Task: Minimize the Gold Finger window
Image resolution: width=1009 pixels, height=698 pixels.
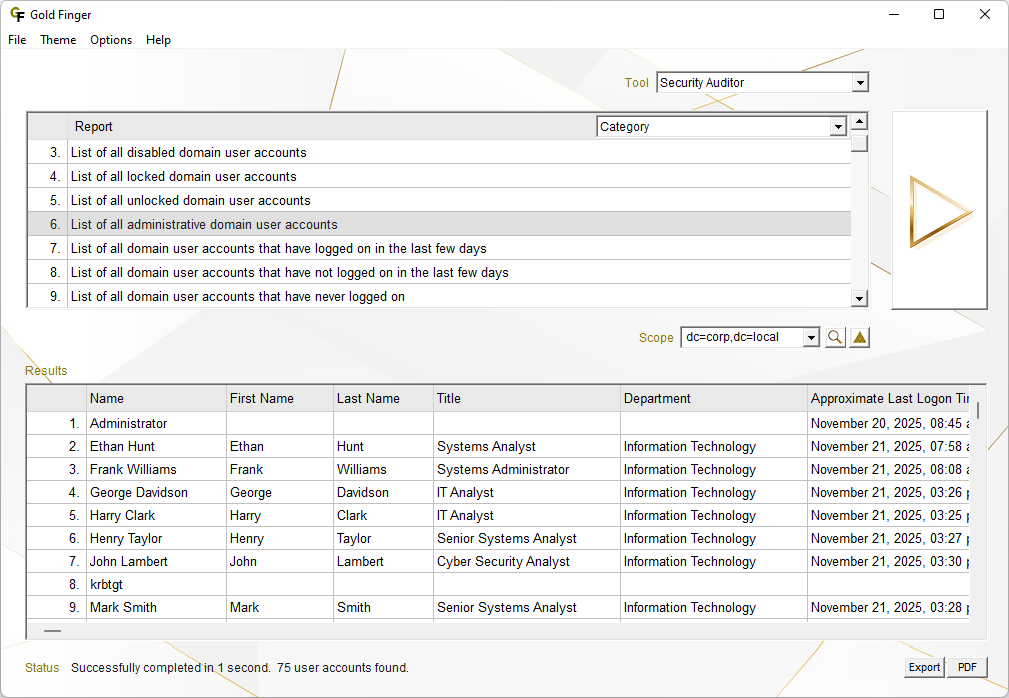Action: tap(894, 14)
